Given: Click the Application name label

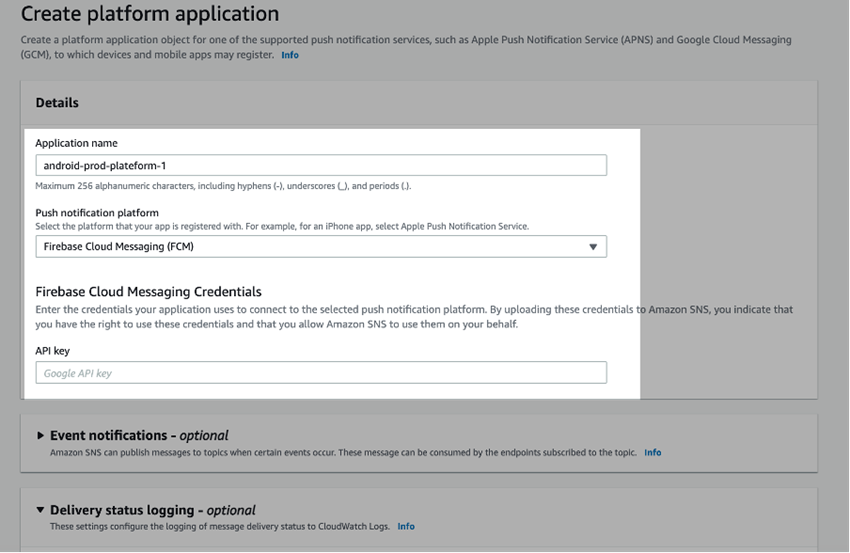Looking at the screenshot, I should 76,143.
